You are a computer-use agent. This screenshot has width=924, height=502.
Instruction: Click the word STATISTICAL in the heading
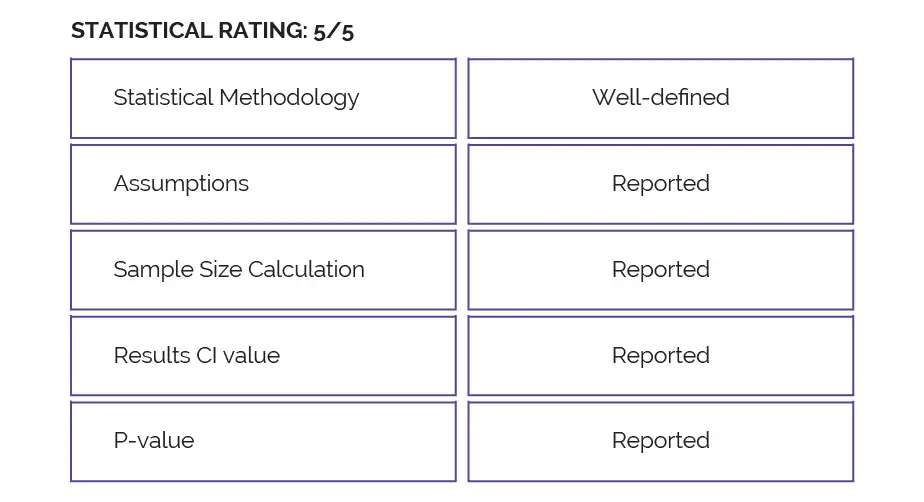139,31
